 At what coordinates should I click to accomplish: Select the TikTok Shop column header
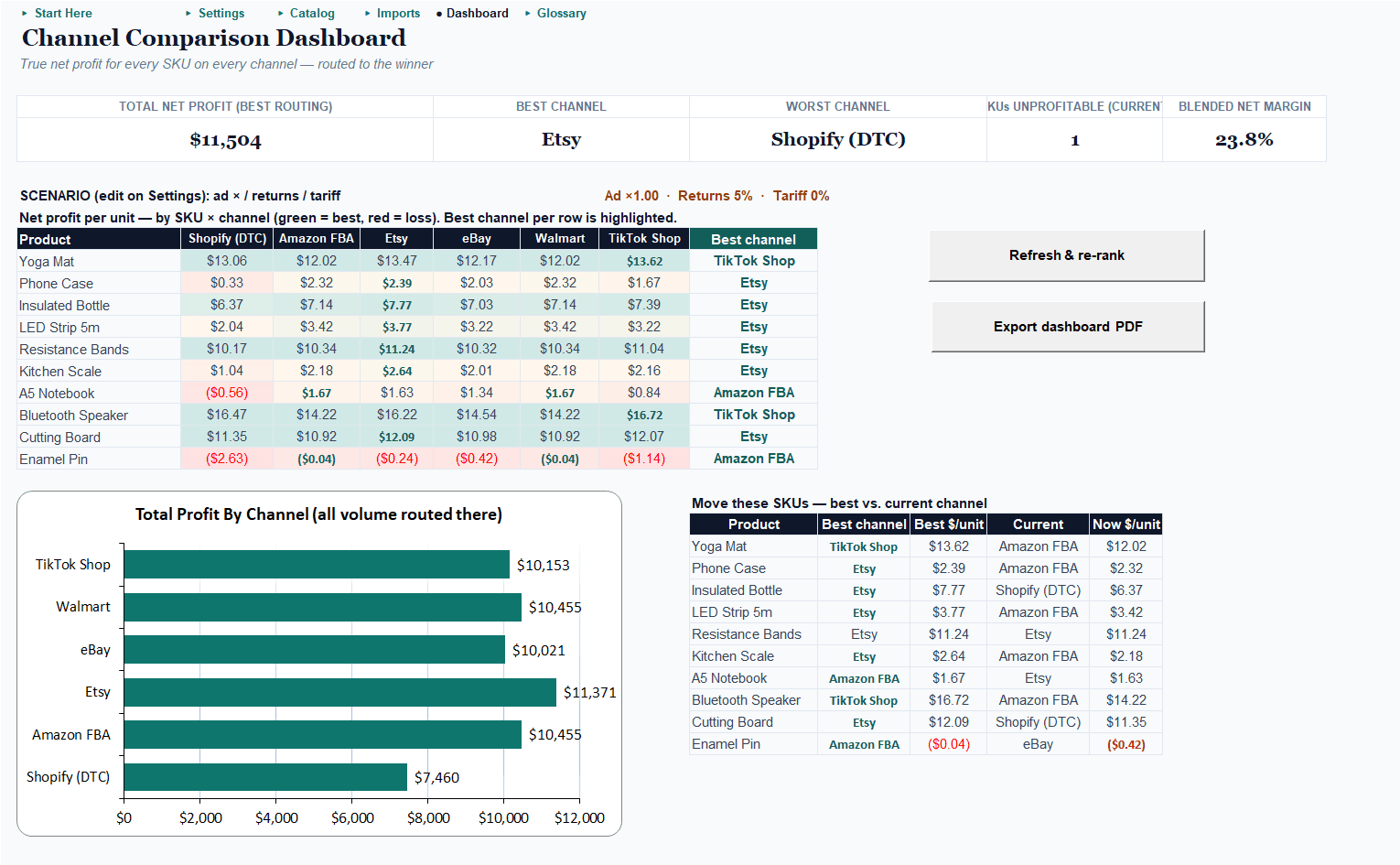(x=644, y=239)
